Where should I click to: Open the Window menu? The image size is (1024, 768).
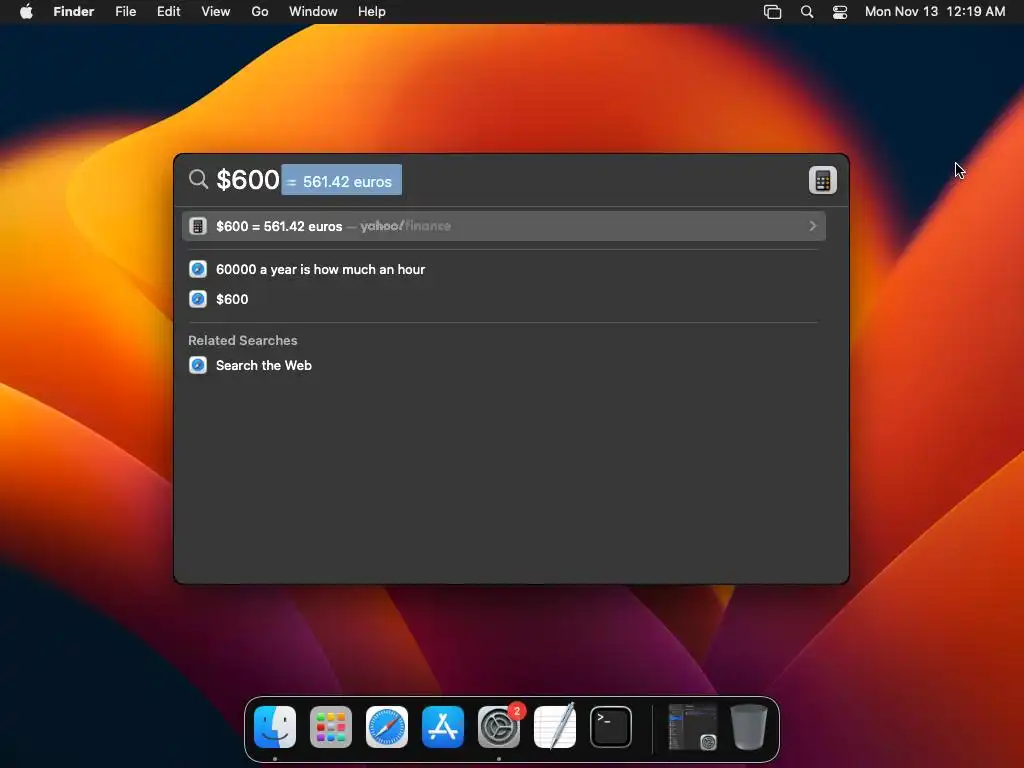tap(313, 12)
